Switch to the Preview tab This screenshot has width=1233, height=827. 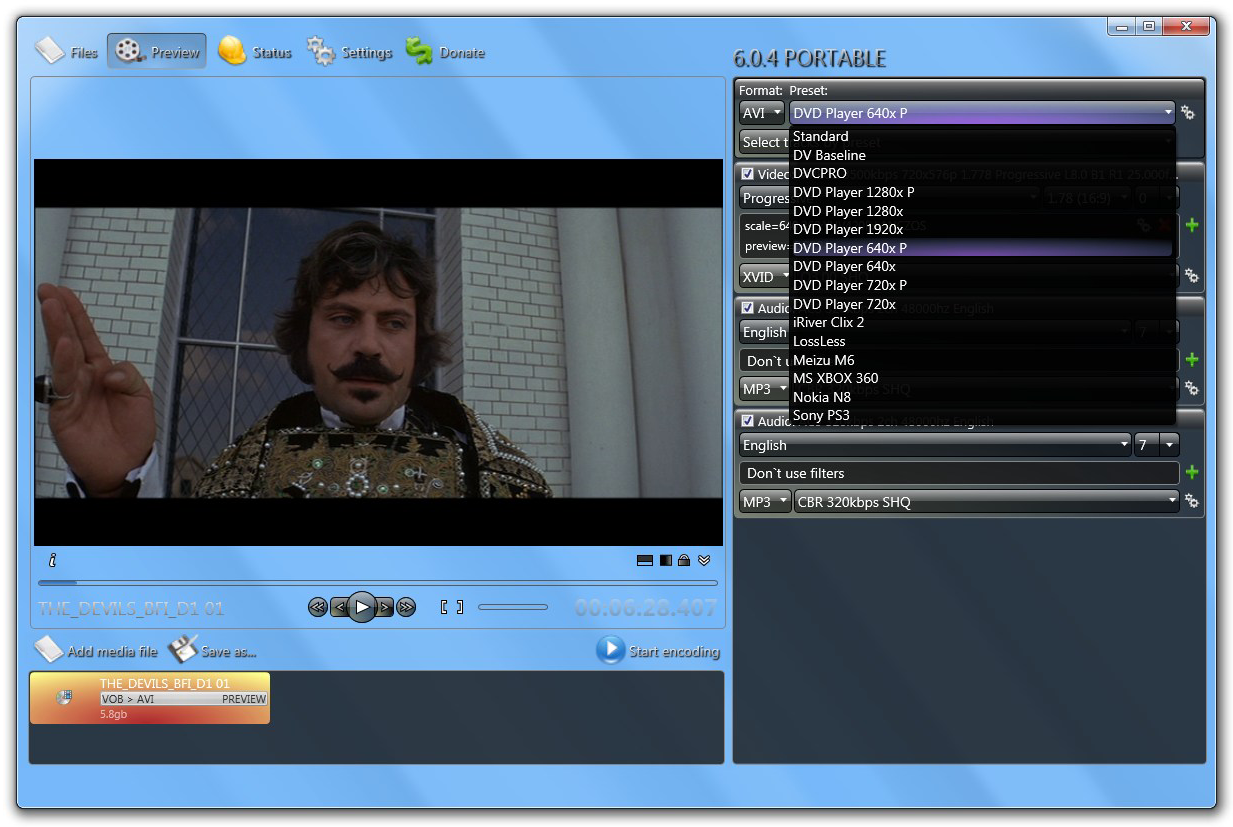157,51
